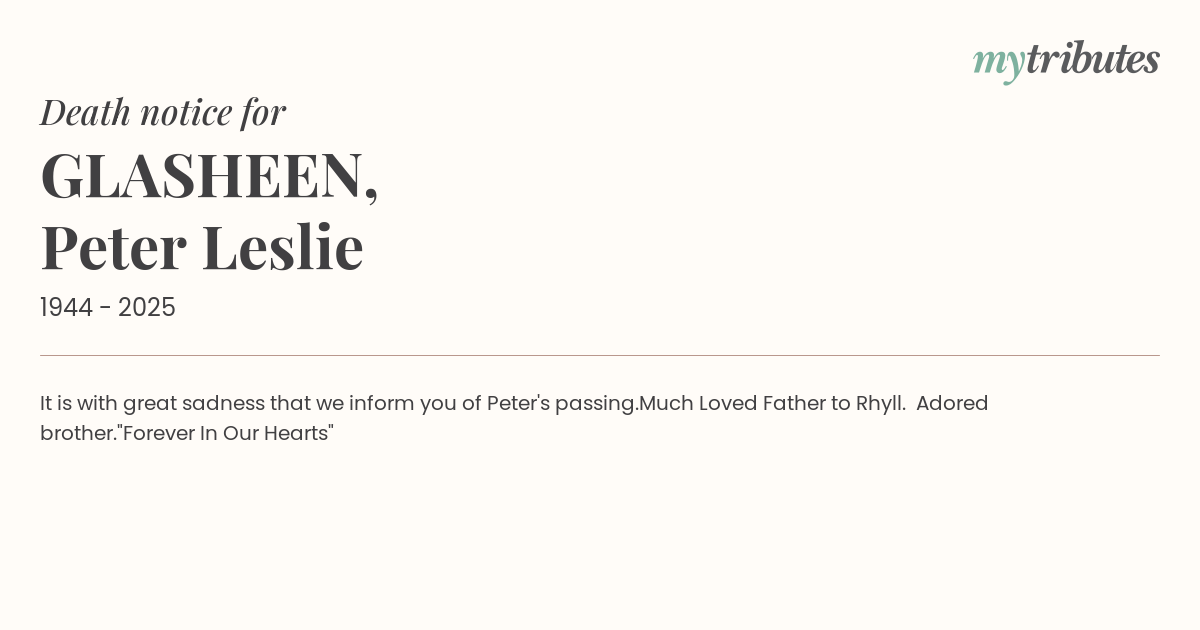Click the words "Peter's passing"
1200x630 pixels.
click(x=562, y=404)
